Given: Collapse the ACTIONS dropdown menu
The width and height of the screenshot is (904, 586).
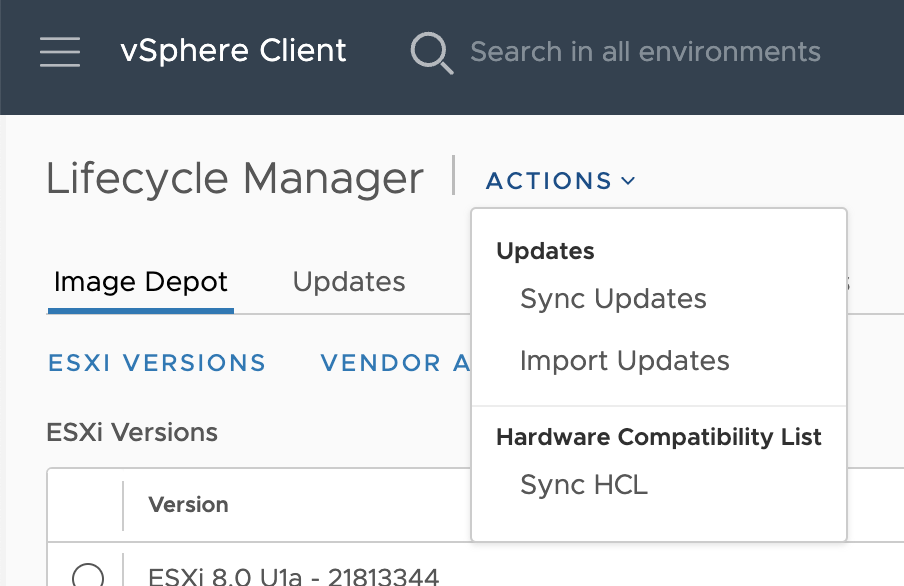Looking at the screenshot, I should pyautogui.click(x=560, y=181).
